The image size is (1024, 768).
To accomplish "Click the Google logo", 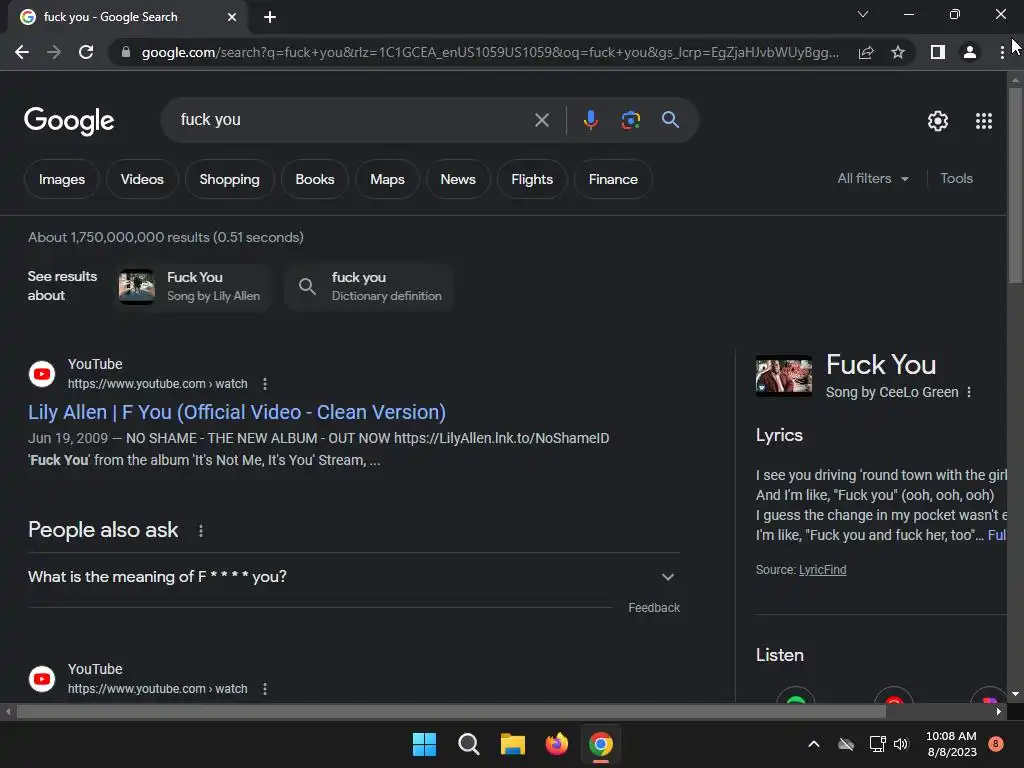I will coord(69,121).
